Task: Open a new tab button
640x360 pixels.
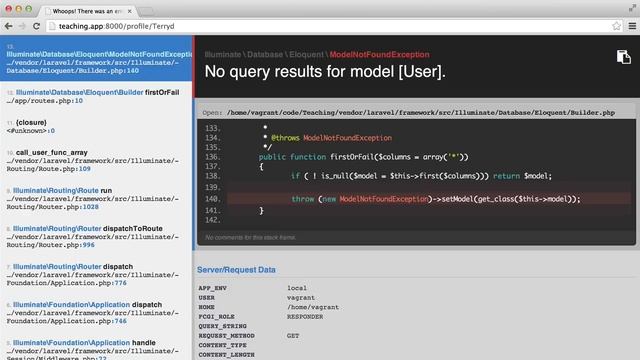Action: coord(146,11)
